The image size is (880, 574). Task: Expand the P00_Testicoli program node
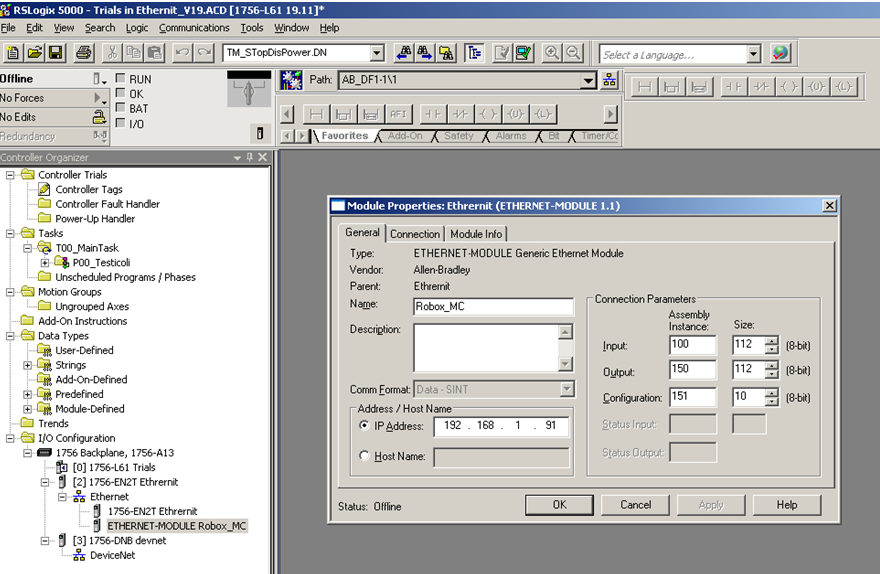pyautogui.click(x=44, y=263)
